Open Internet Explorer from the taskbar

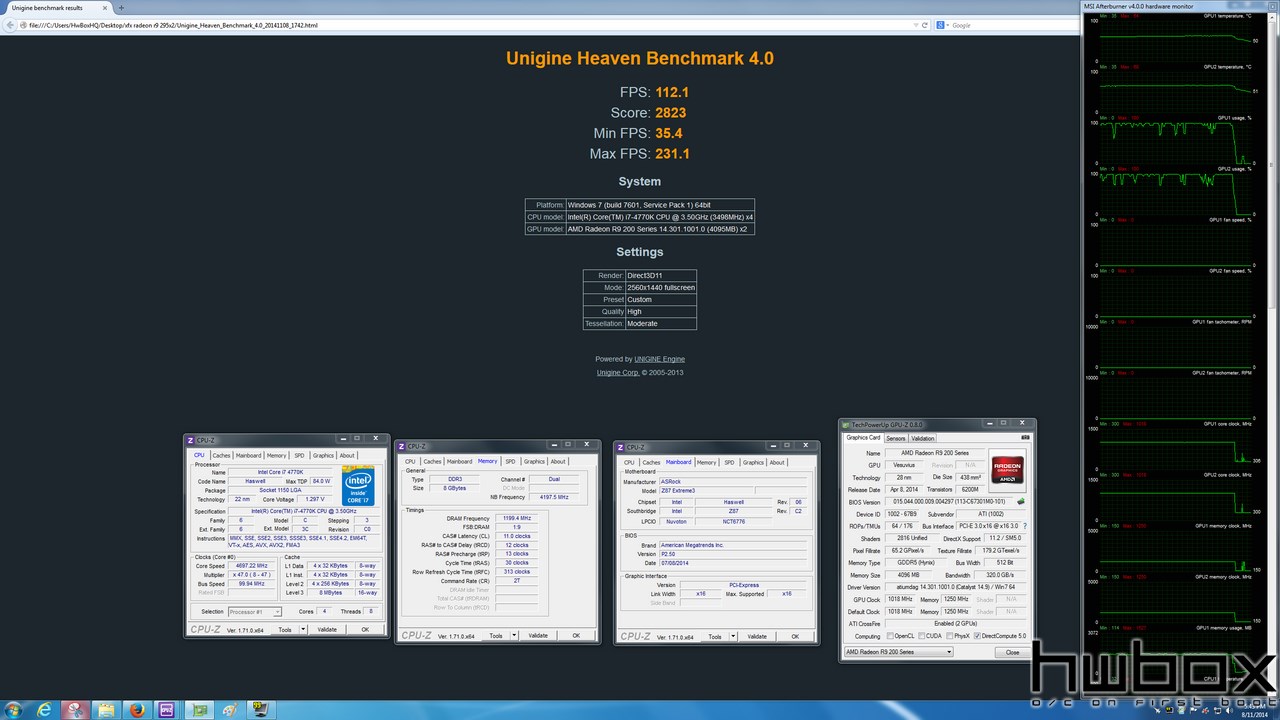pos(45,710)
